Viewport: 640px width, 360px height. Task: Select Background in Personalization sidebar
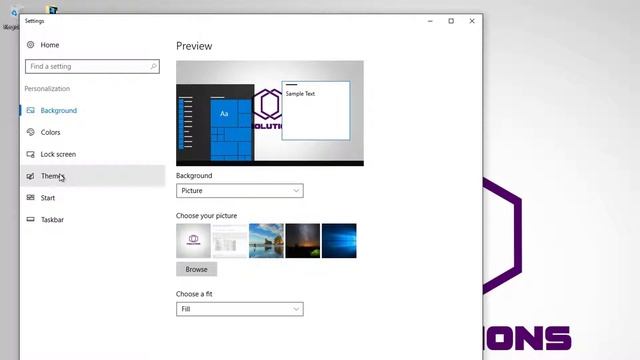(x=58, y=111)
